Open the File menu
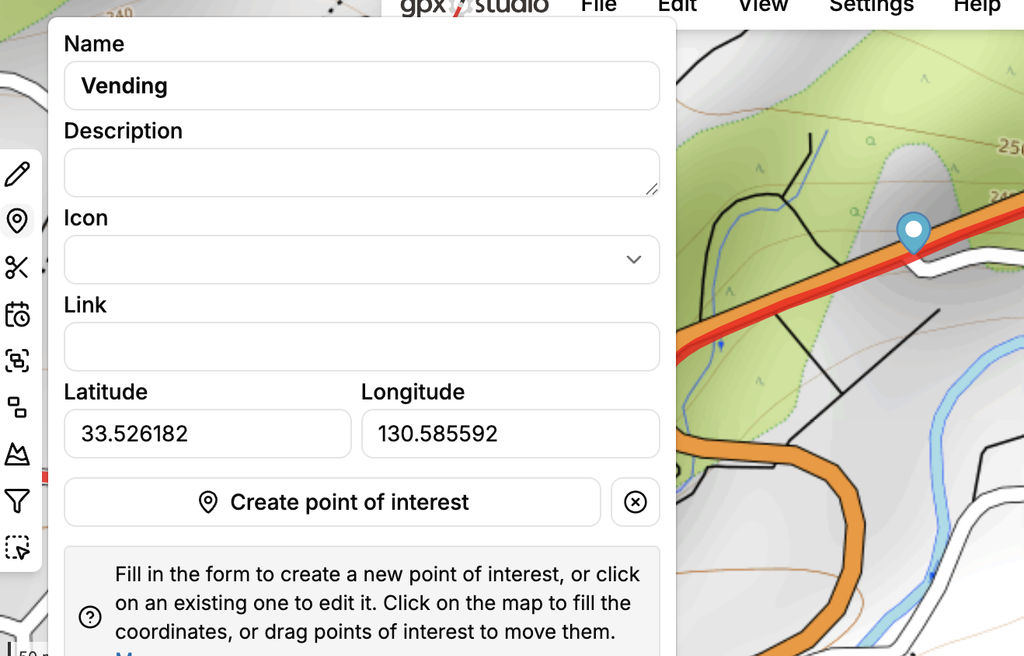 pos(598,7)
